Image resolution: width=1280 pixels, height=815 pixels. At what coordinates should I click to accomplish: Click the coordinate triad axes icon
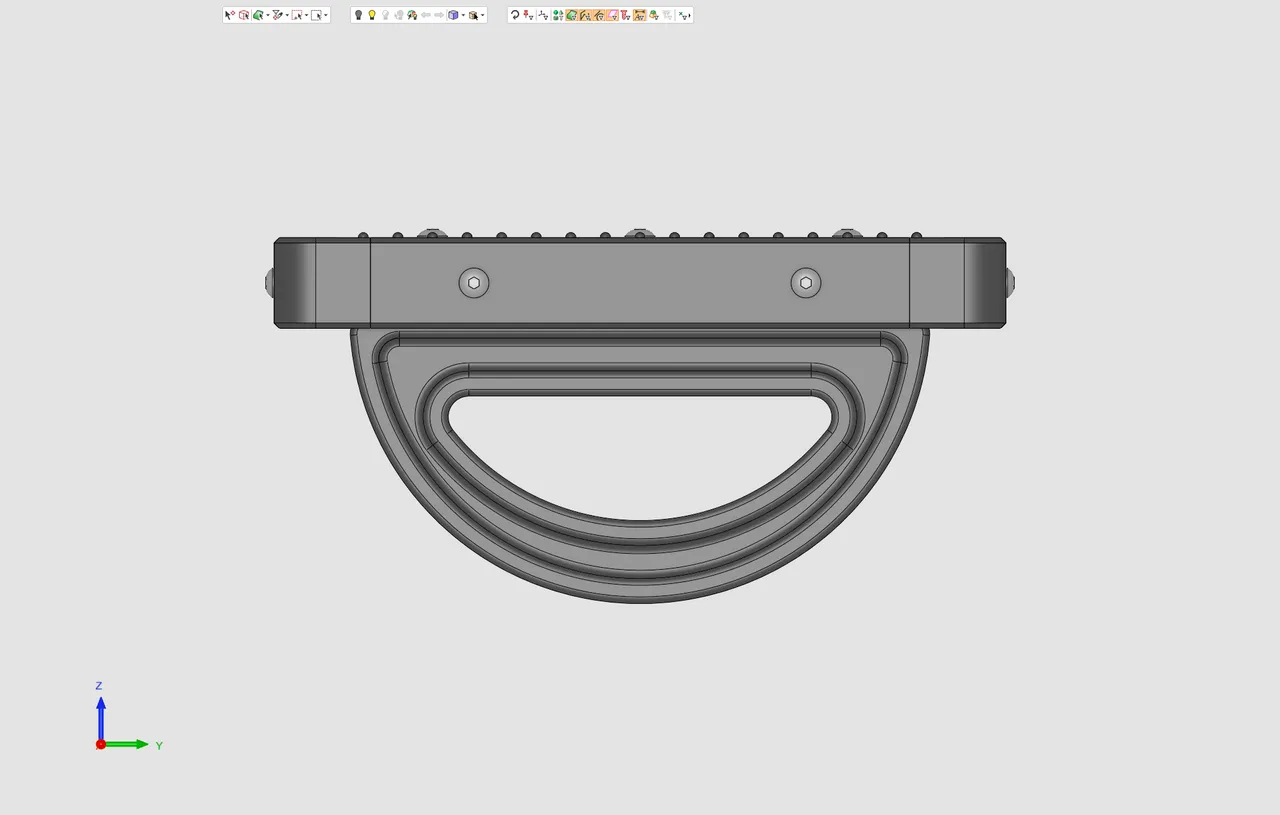tap(542, 14)
